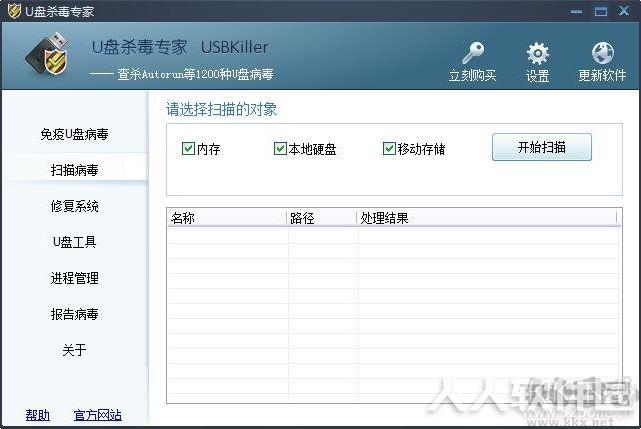Go to 修复系统 in sidebar
Image resolution: width=641 pixels, height=429 pixels.
(74, 206)
